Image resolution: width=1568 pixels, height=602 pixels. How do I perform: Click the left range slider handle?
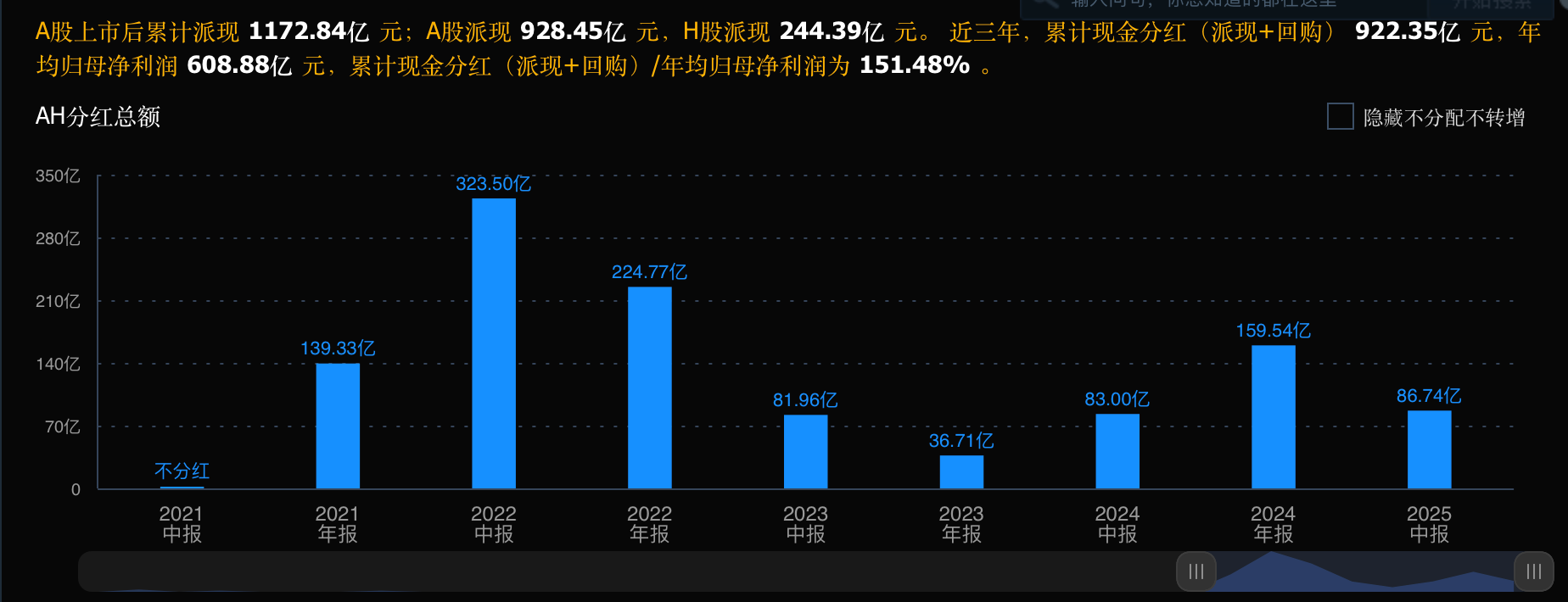point(1196,571)
